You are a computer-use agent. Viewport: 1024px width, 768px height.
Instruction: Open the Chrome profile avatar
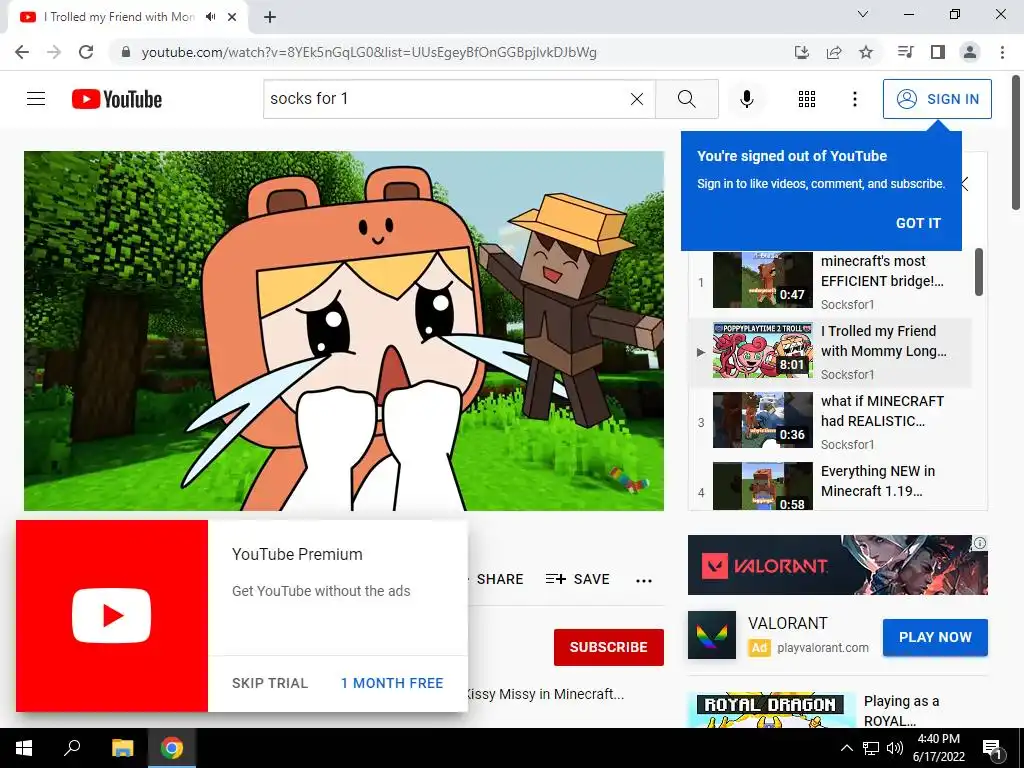970,52
